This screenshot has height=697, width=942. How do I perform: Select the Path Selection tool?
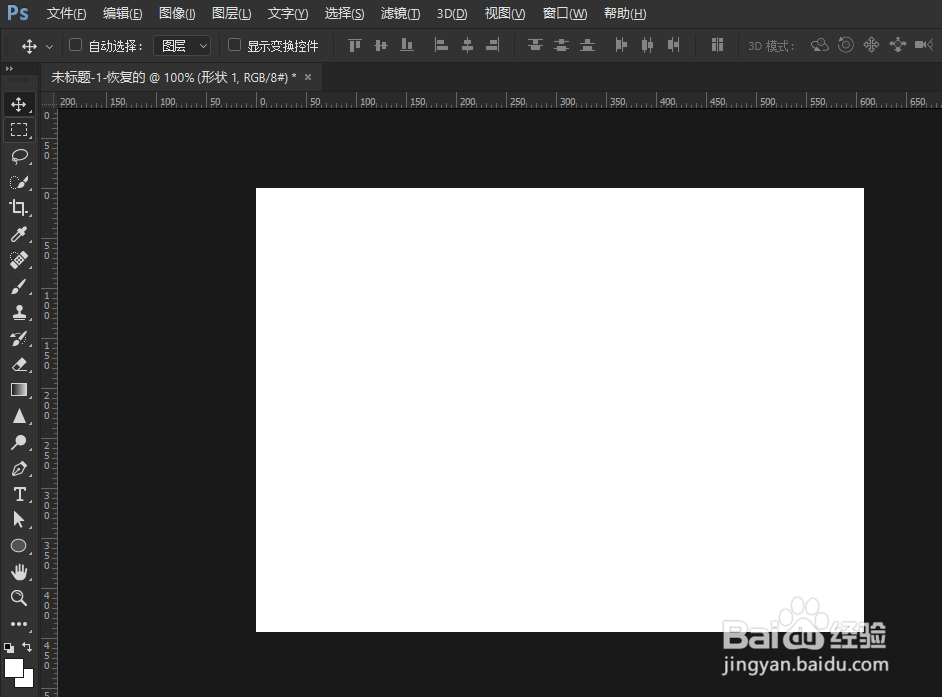[19, 520]
